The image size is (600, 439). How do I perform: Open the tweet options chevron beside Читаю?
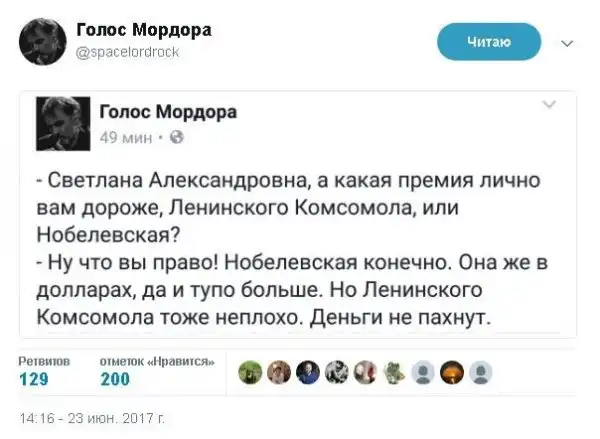[567, 44]
